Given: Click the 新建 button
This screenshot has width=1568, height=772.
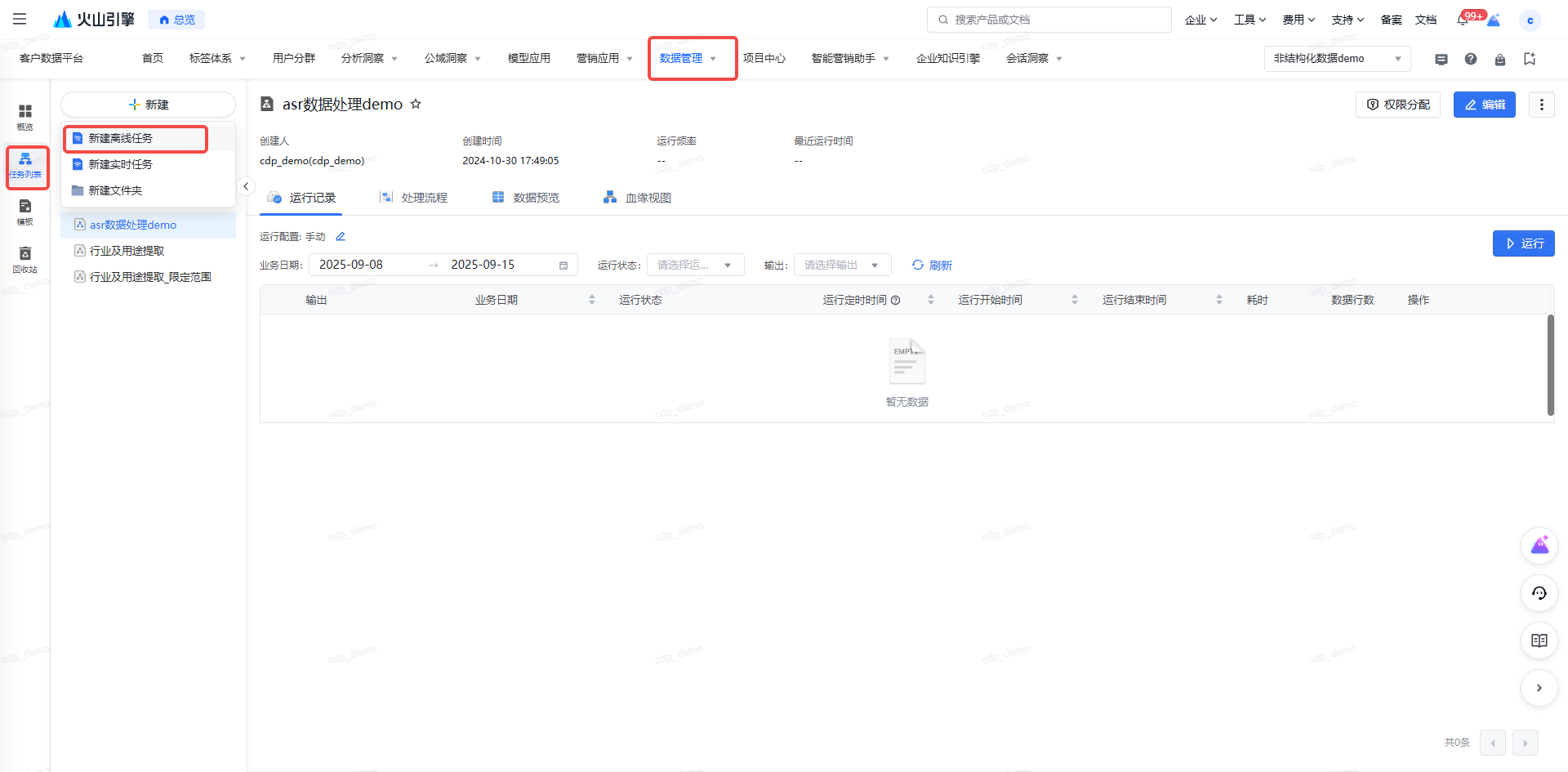Looking at the screenshot, I should pos(148,105).
